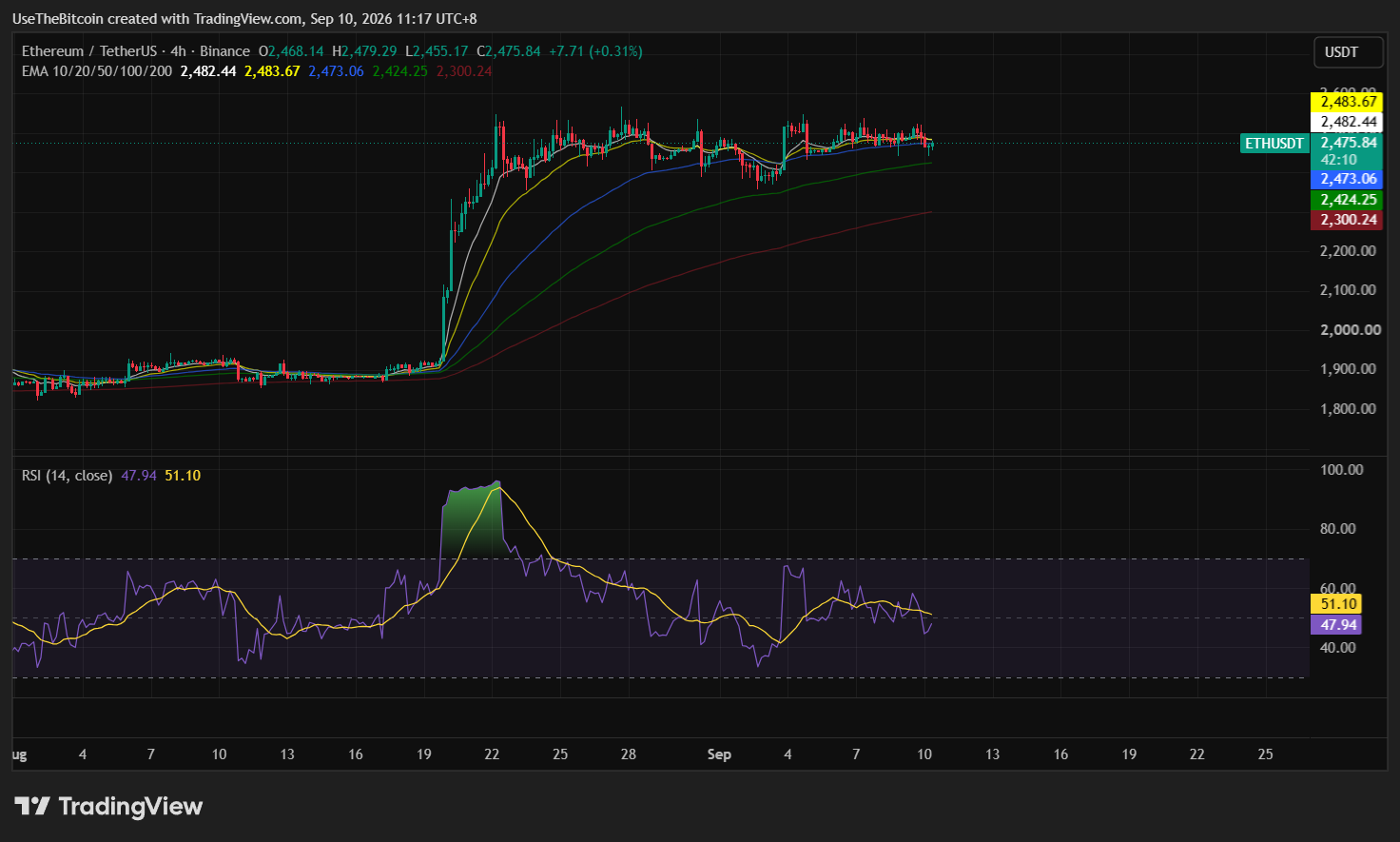Viewport: 1400px width, 842px height.
Task: Click the yellow 2,483.67 price axis label
Action: [1347, 102]
